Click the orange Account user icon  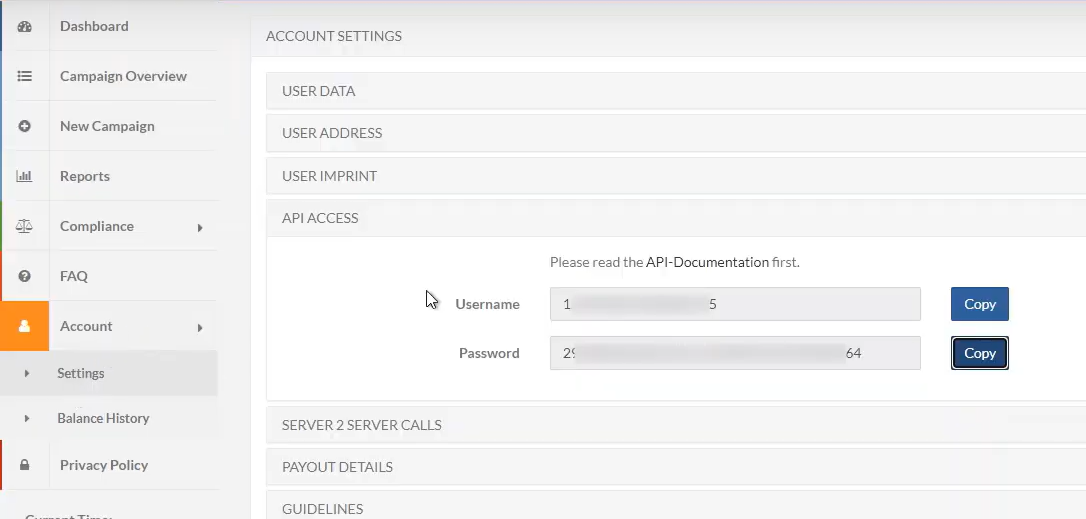tap(25, 326)
